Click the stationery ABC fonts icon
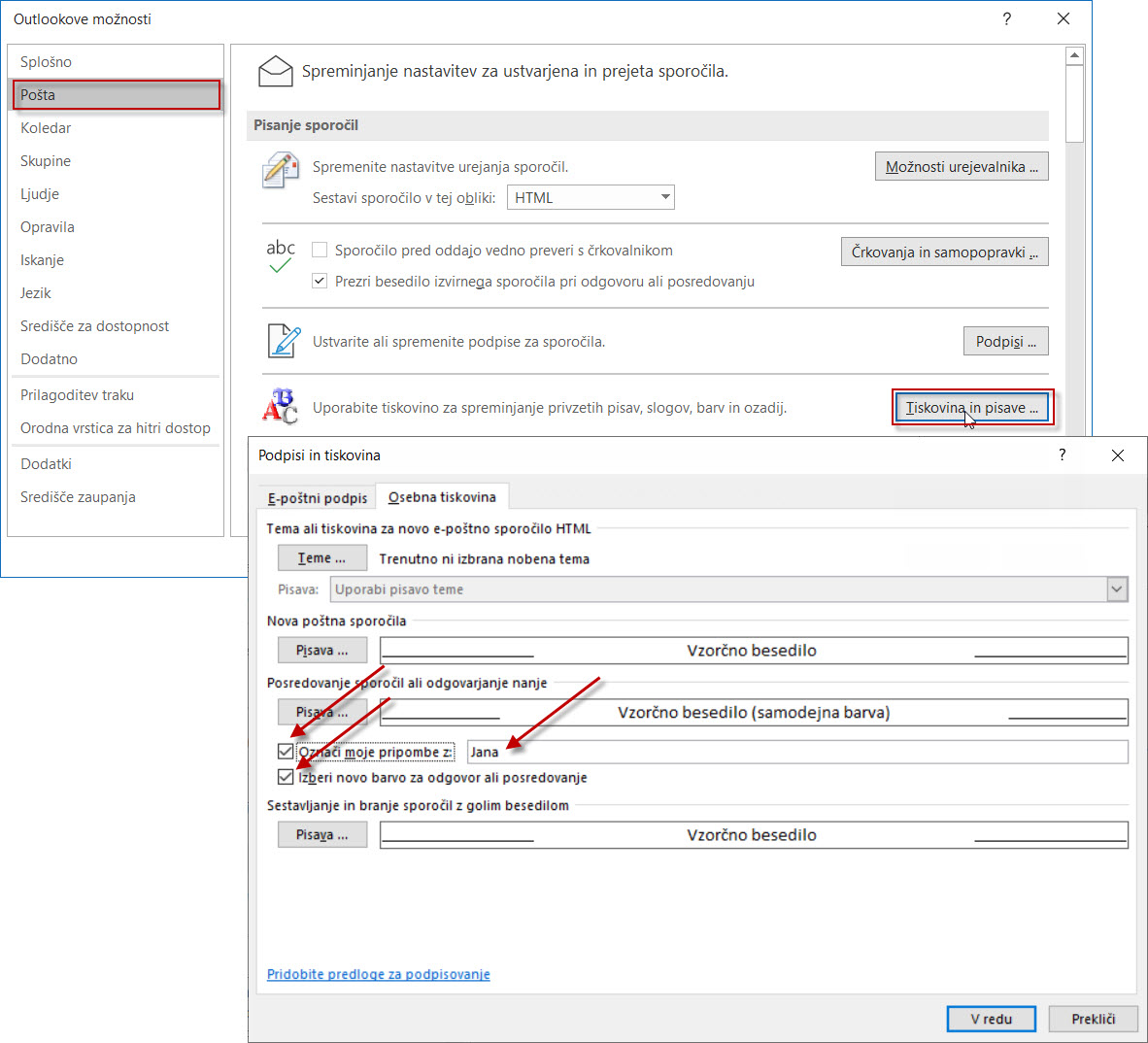This screenshot has height=1043, width=1148. pos(281,406)
